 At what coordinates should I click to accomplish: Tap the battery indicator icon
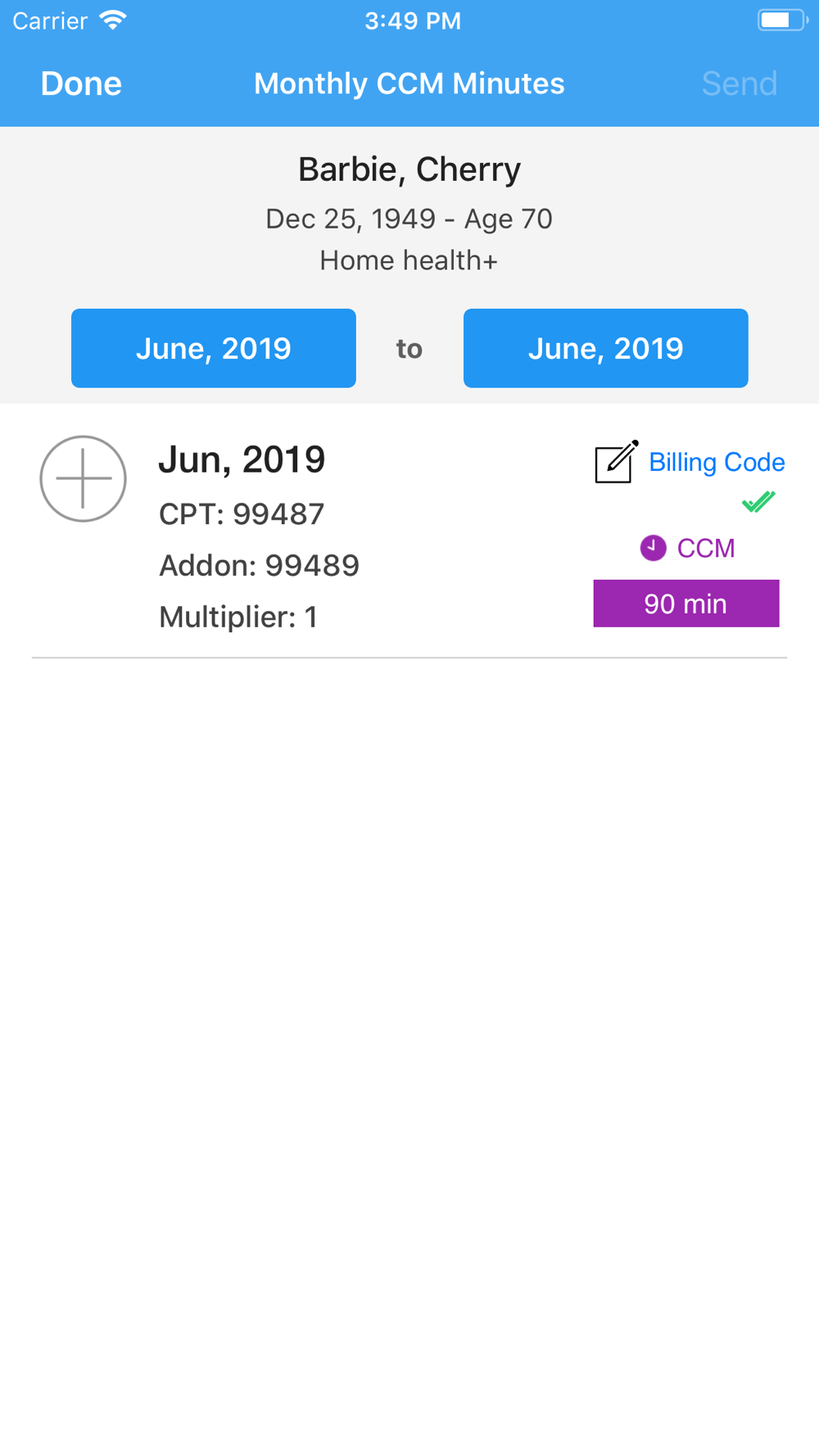click(x=783, y=20)
